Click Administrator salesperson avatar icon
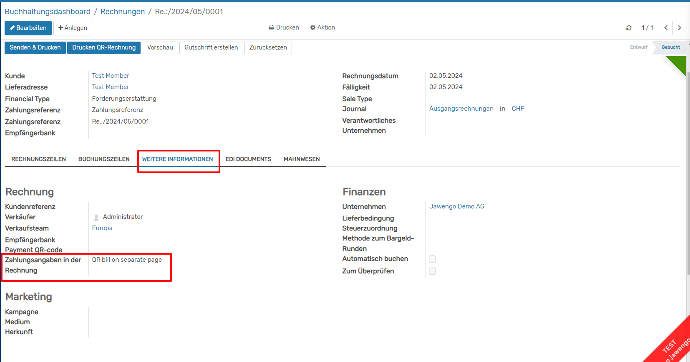Screen dimensions: 690x362 96,217
